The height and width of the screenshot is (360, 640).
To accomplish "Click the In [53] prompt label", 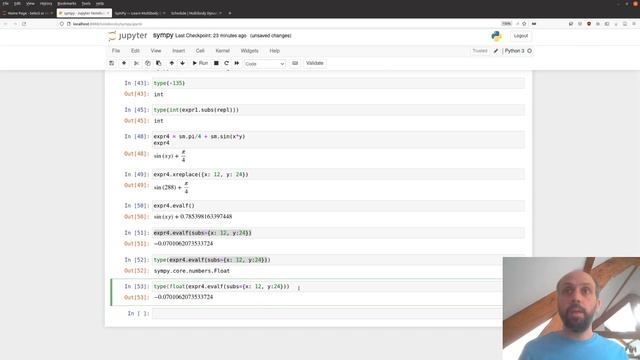I will point(137,287).
